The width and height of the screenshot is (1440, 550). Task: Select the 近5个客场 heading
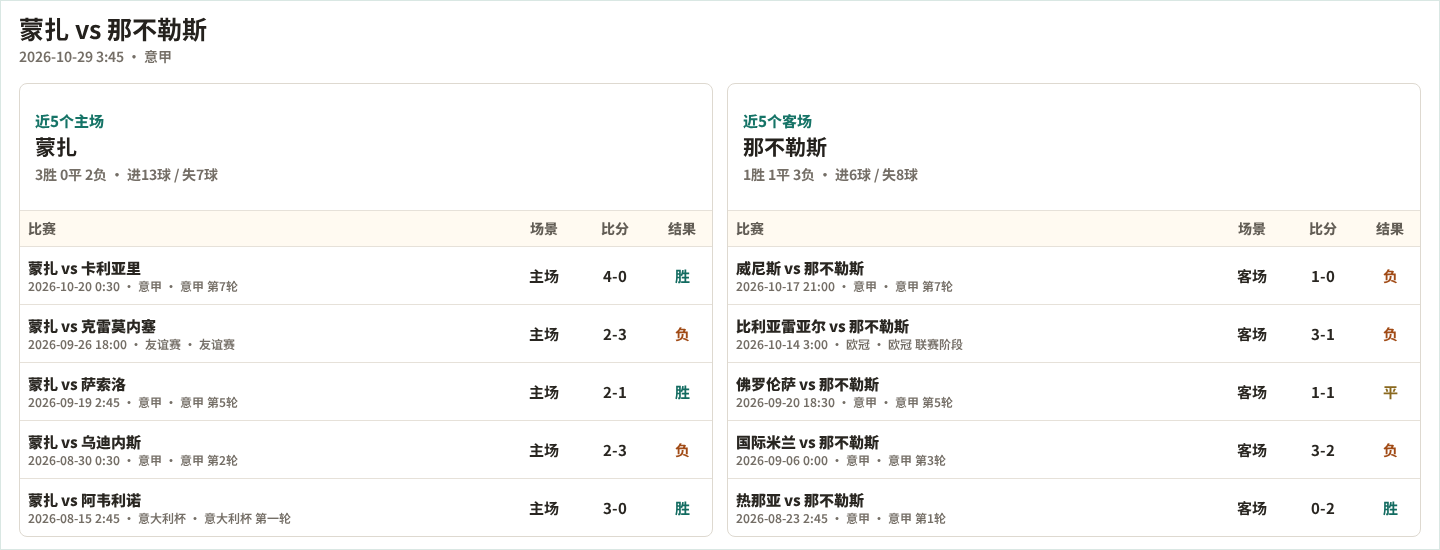777,121
